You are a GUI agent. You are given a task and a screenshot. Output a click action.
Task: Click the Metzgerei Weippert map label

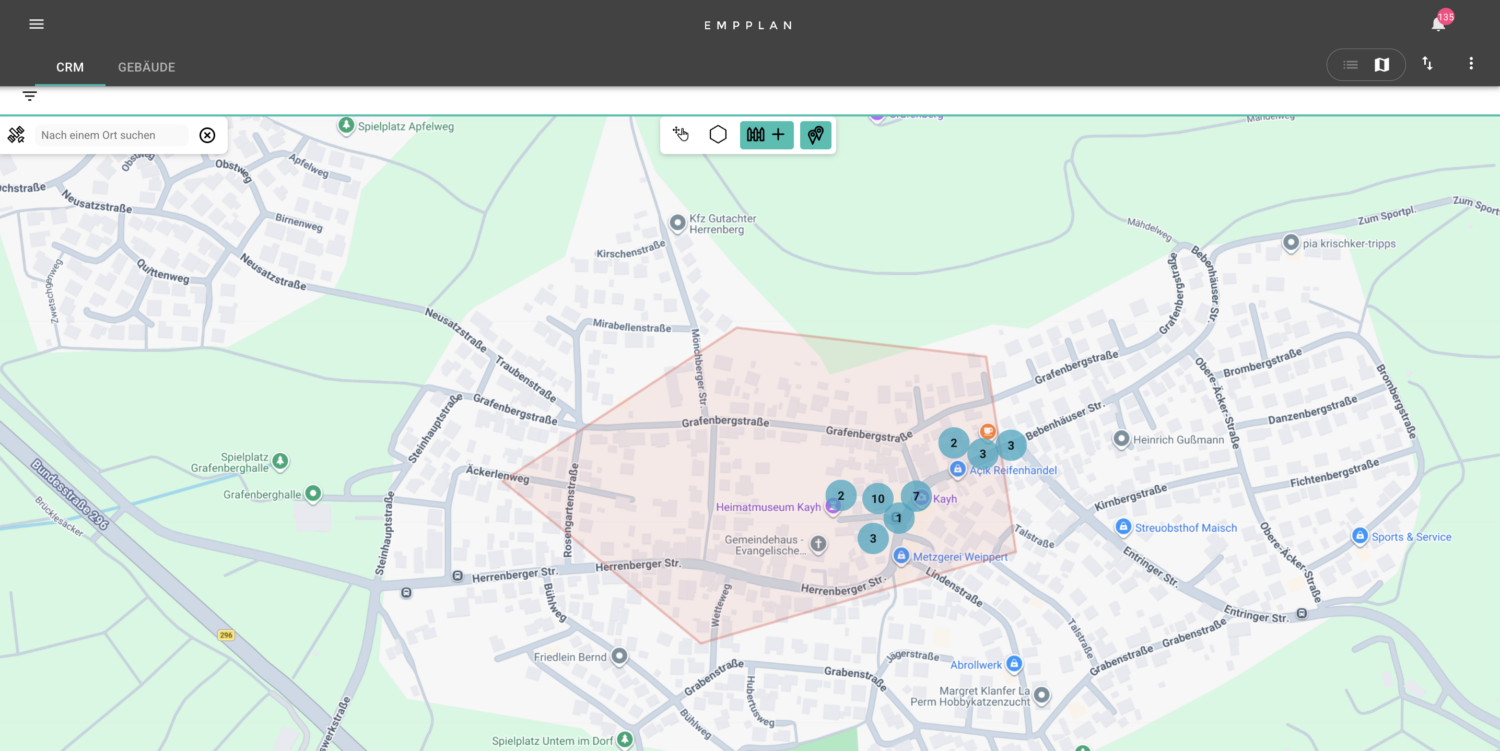[960, 557]
